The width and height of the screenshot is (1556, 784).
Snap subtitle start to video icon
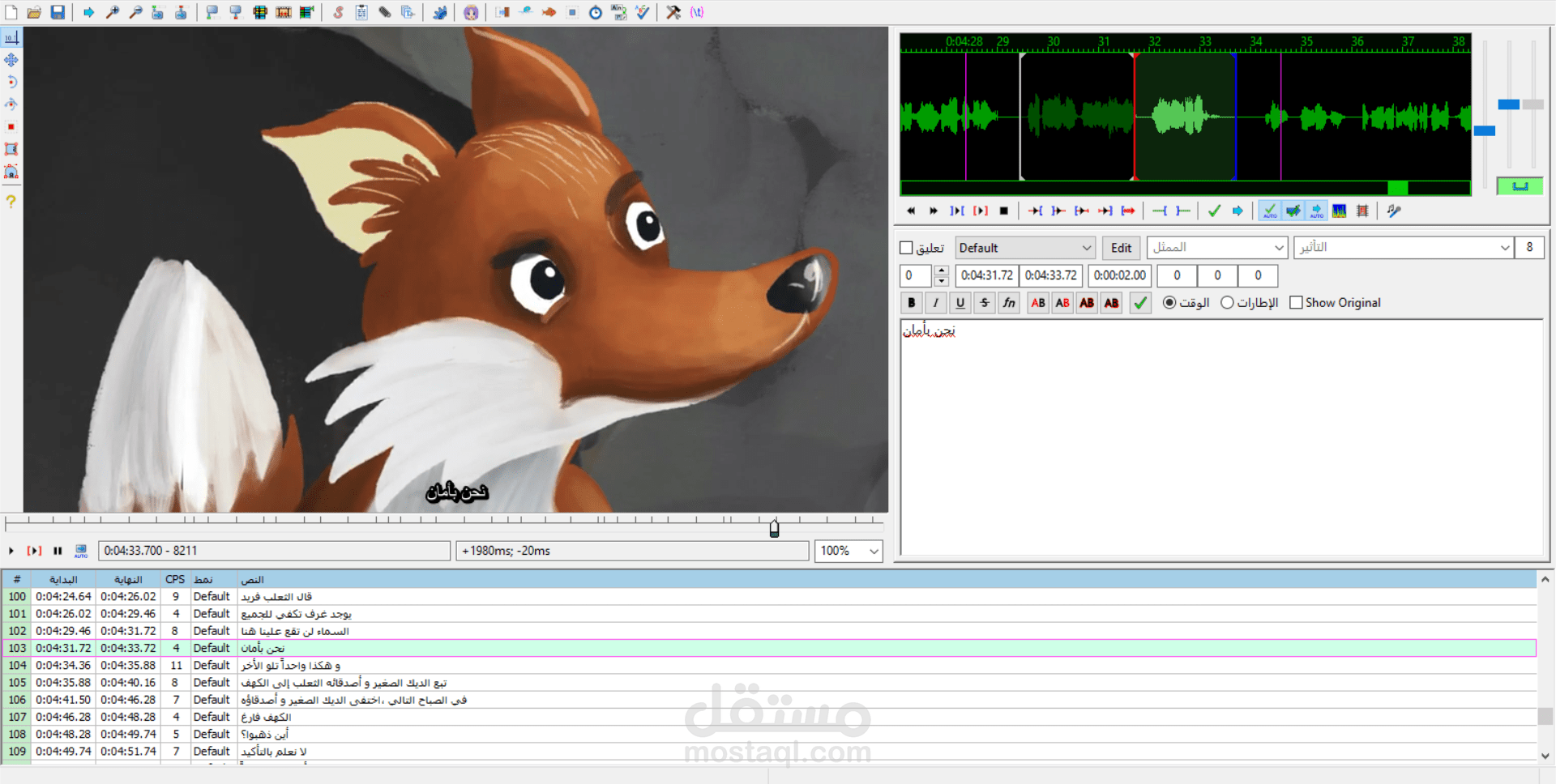212,12
